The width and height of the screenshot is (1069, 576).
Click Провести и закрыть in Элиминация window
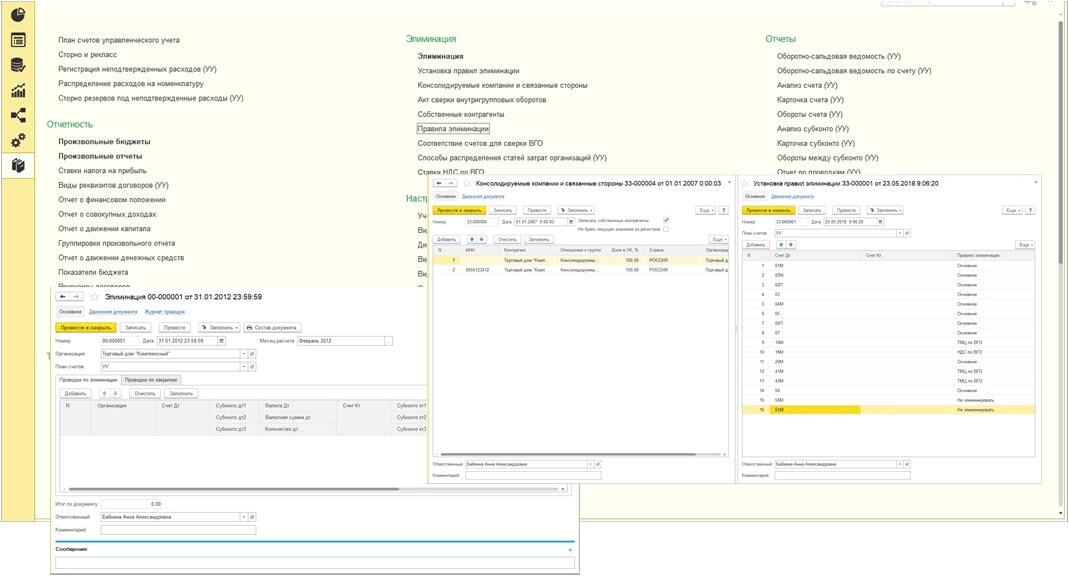[86, 328]
